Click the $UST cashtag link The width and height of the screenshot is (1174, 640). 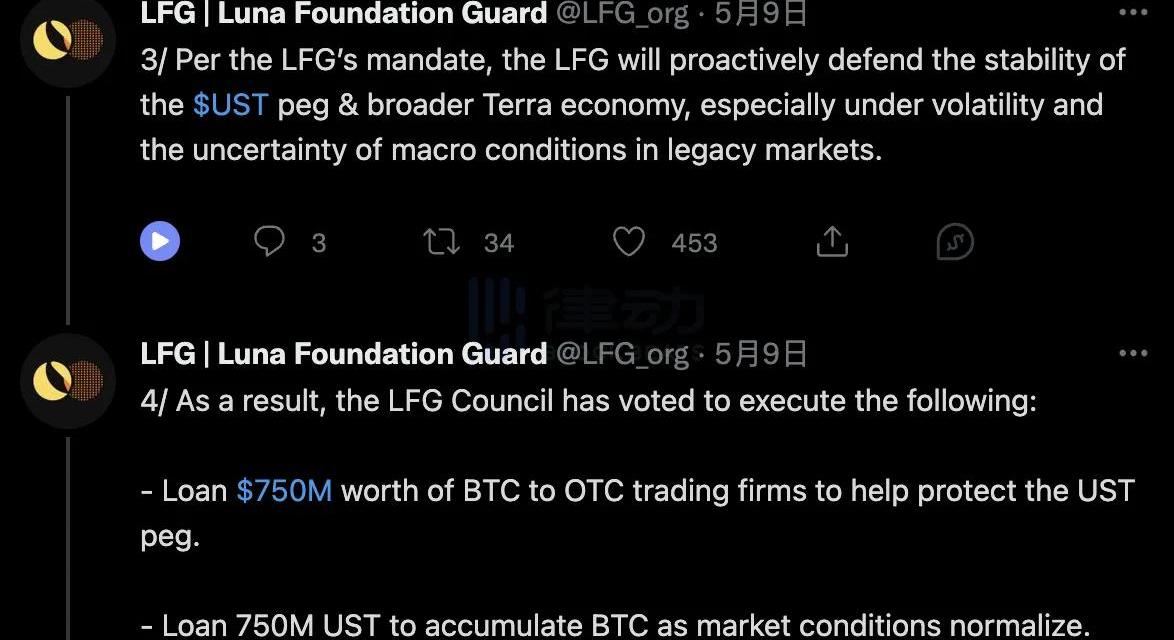(230, 105)
